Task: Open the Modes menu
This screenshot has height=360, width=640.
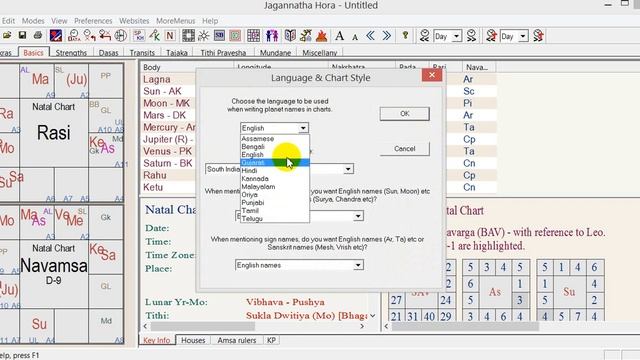Action: (x=33, y=21)
